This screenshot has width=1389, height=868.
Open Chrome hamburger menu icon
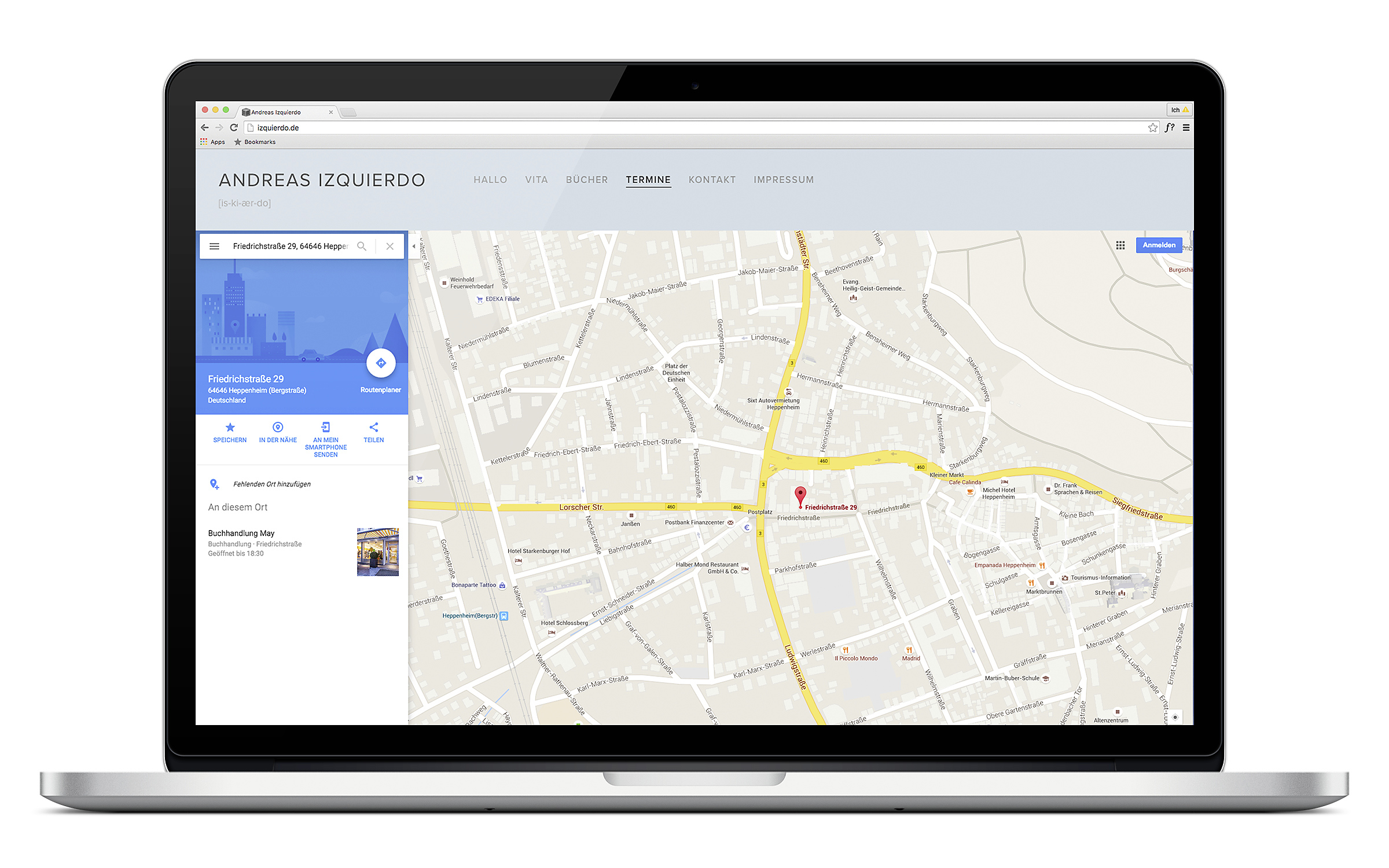(1186, 128)
